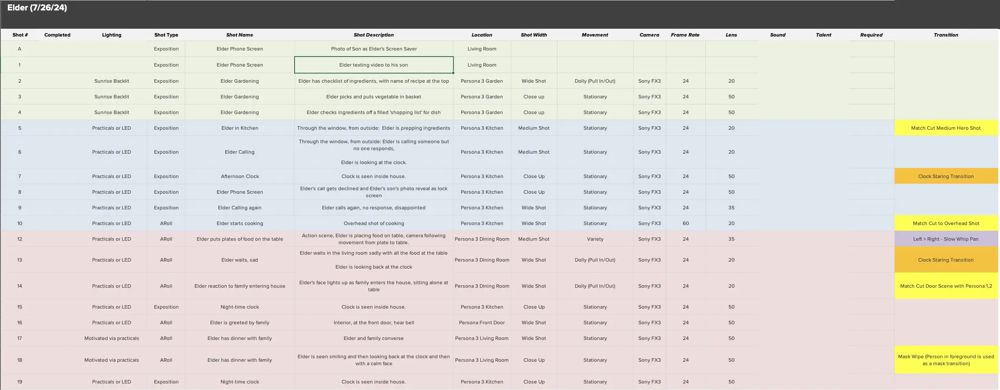Click the 'Shot #' column header
Image resolution: width=1000 pixels, height=390 pixels.
click(x=20, y=35)
